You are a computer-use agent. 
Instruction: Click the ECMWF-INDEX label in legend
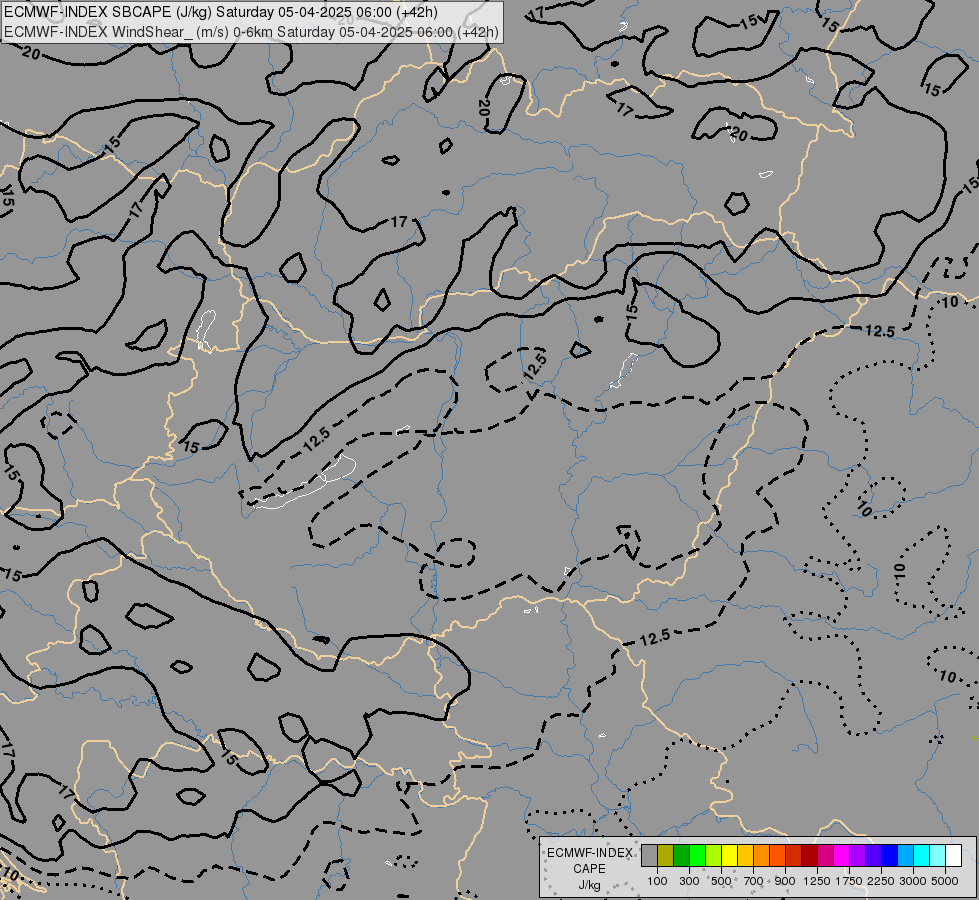[x=590, y=853]
